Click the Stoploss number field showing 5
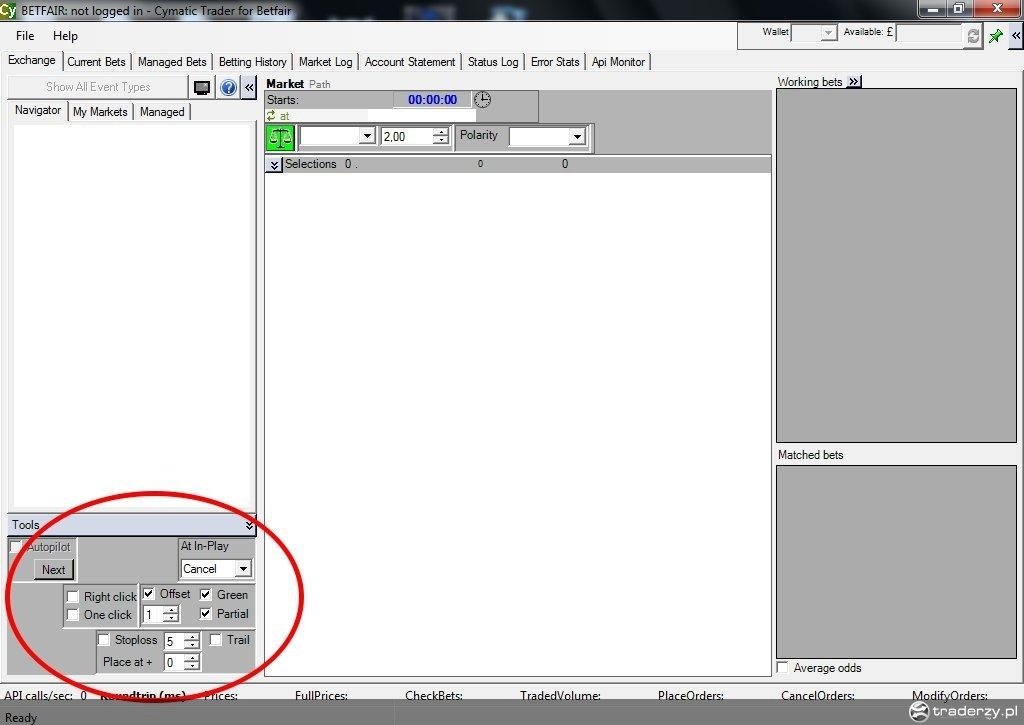Viewport: 1024px width, 725px height. coord(174,641)
